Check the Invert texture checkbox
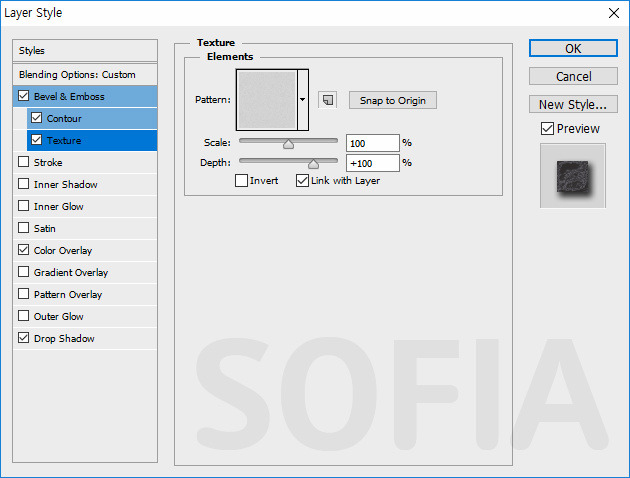This screenshot has width=630, height=478. pos(241,180)
